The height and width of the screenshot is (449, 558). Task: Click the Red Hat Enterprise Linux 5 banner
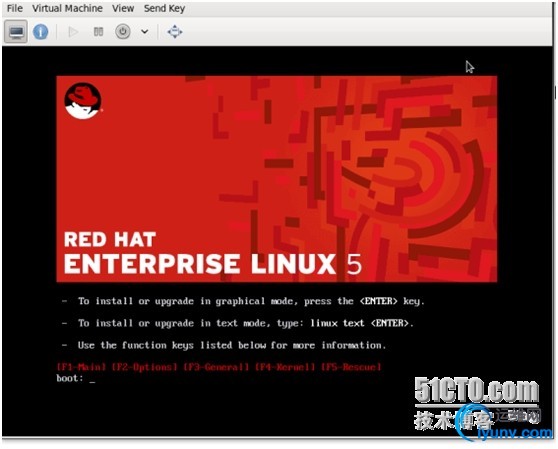tap(277, 179)
